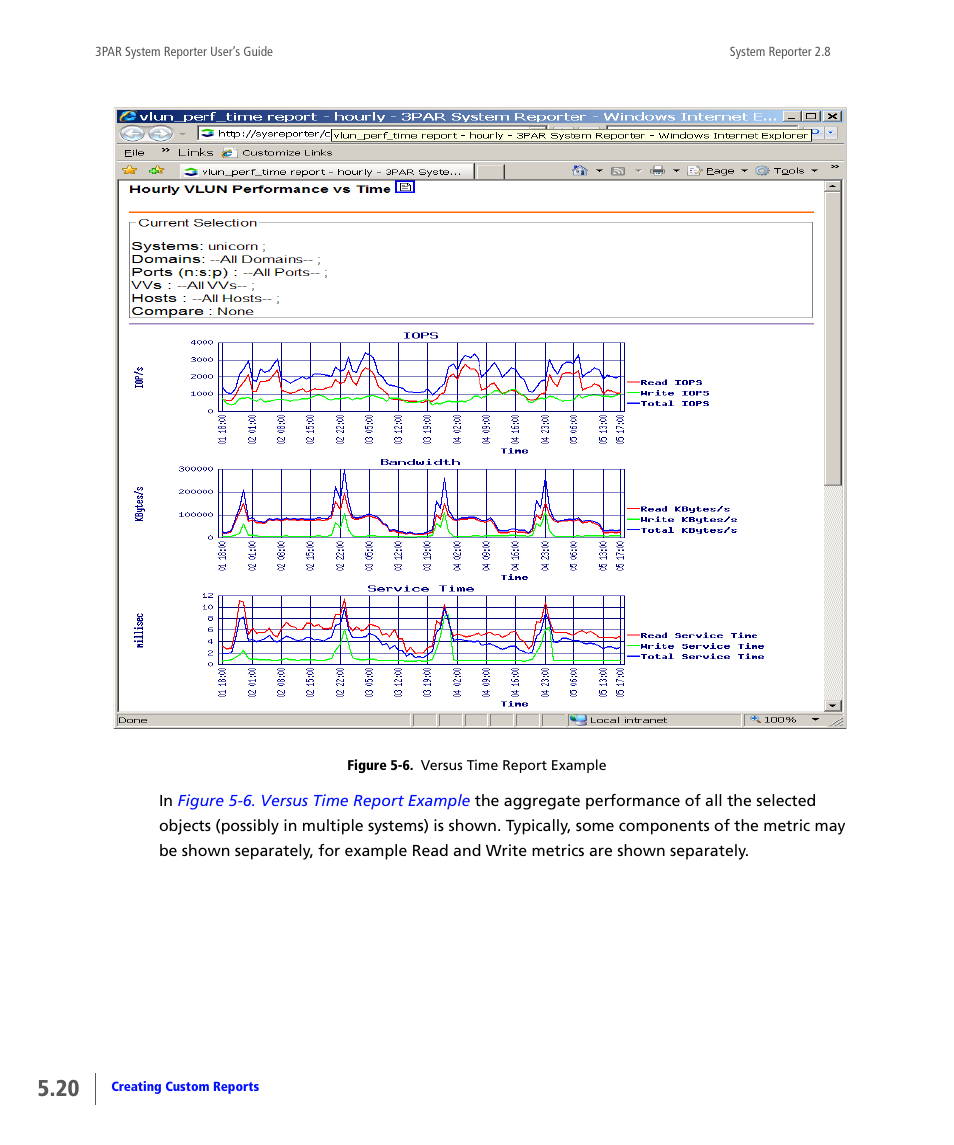Click the Add to Favorites star icon
This screenshot has height=1145, width=954.
156,170
